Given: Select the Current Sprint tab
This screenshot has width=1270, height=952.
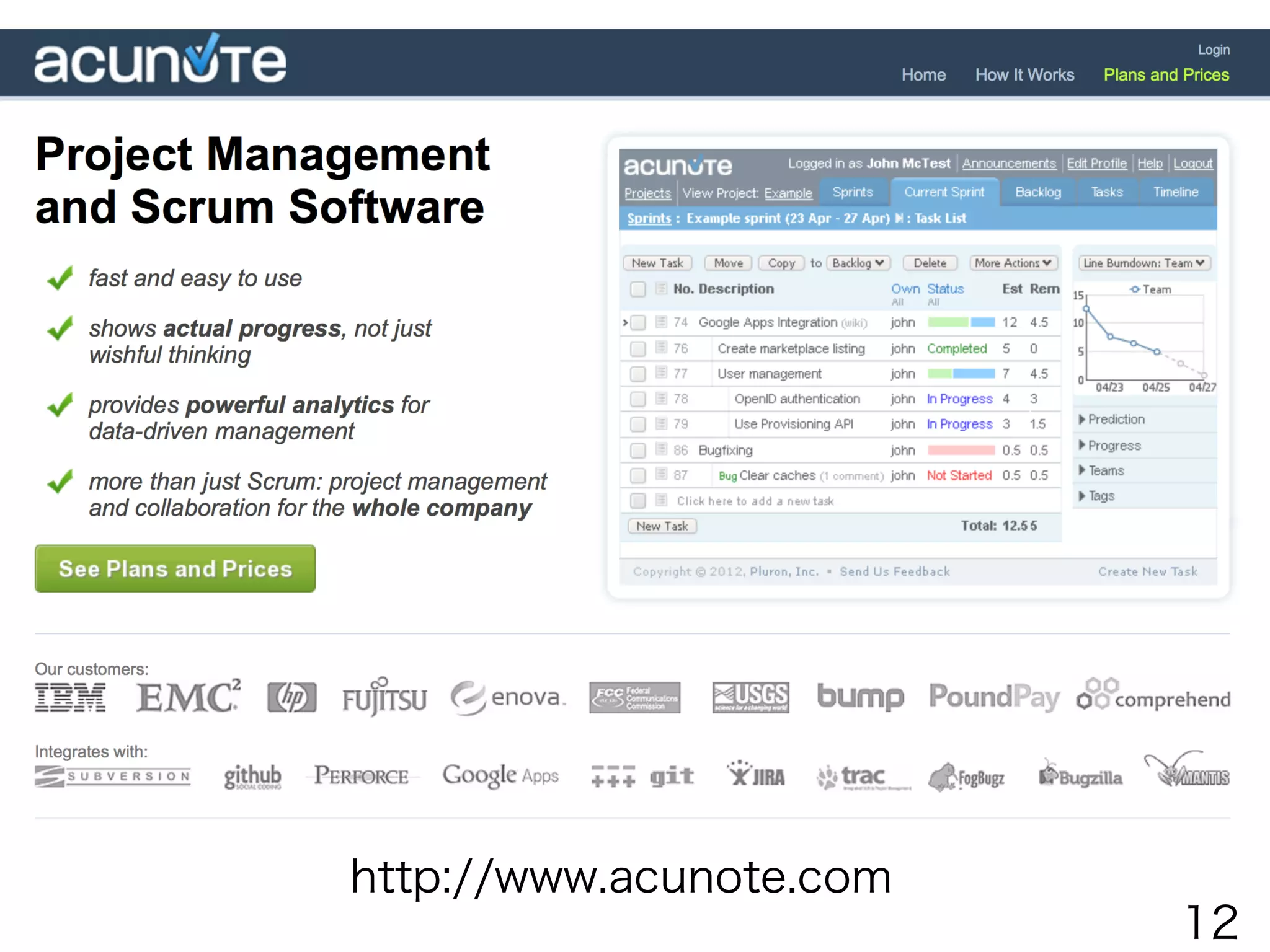Looking at the screenshot, I should click(x=944, y=192).
